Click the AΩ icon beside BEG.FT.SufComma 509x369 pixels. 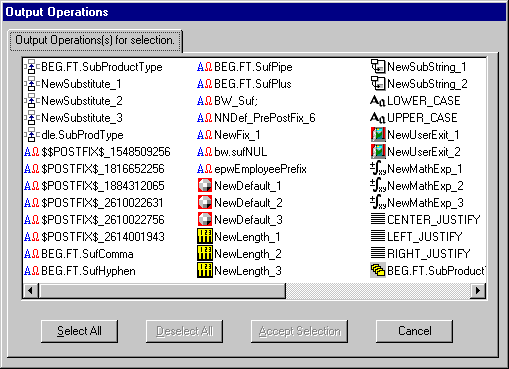32,254
